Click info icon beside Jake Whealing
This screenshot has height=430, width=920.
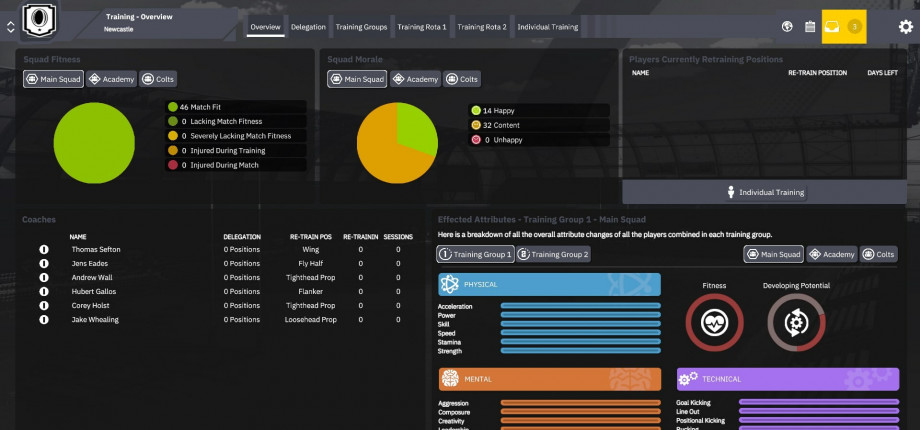point(43,320)
